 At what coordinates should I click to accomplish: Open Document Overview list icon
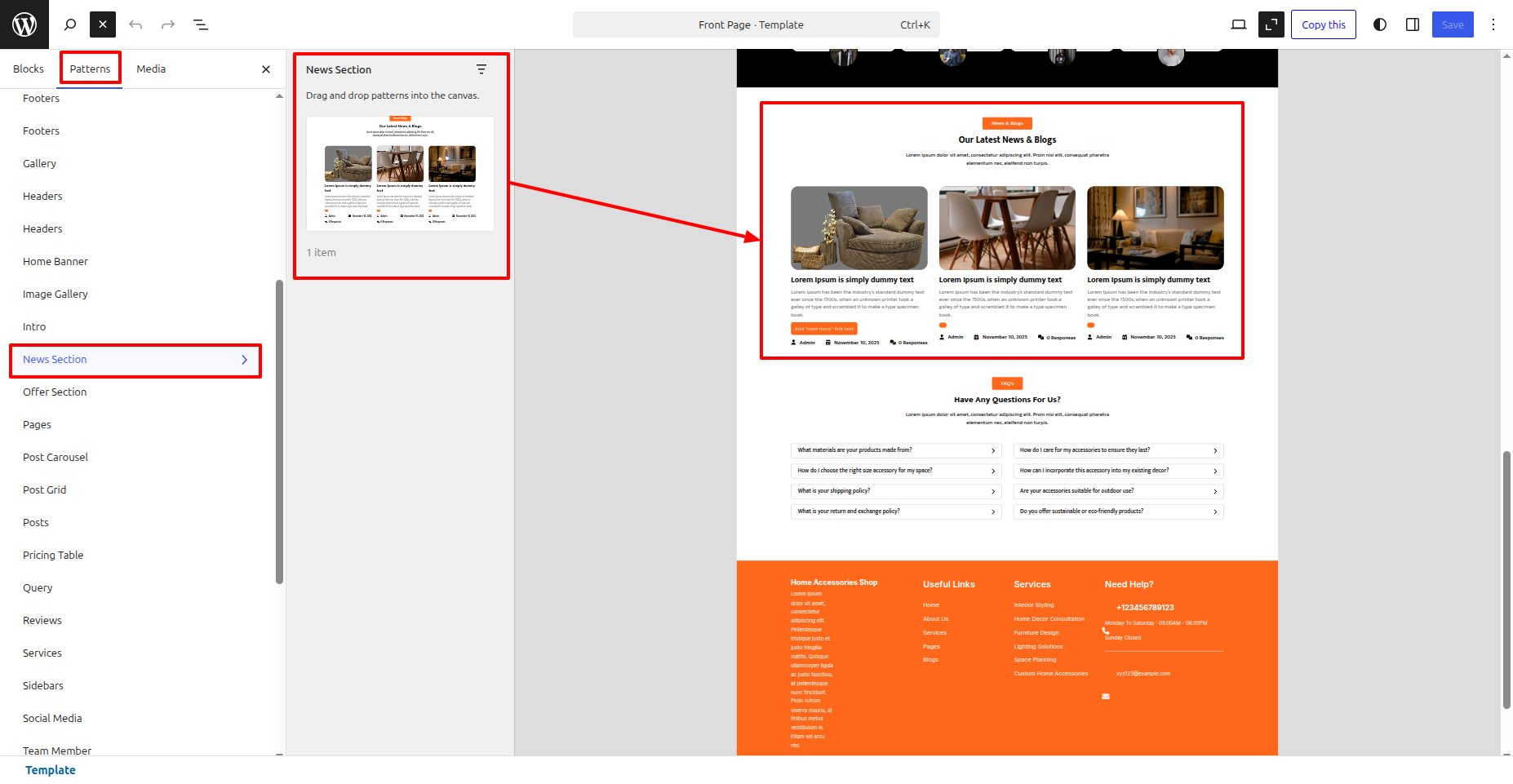(x=201, y=24)
